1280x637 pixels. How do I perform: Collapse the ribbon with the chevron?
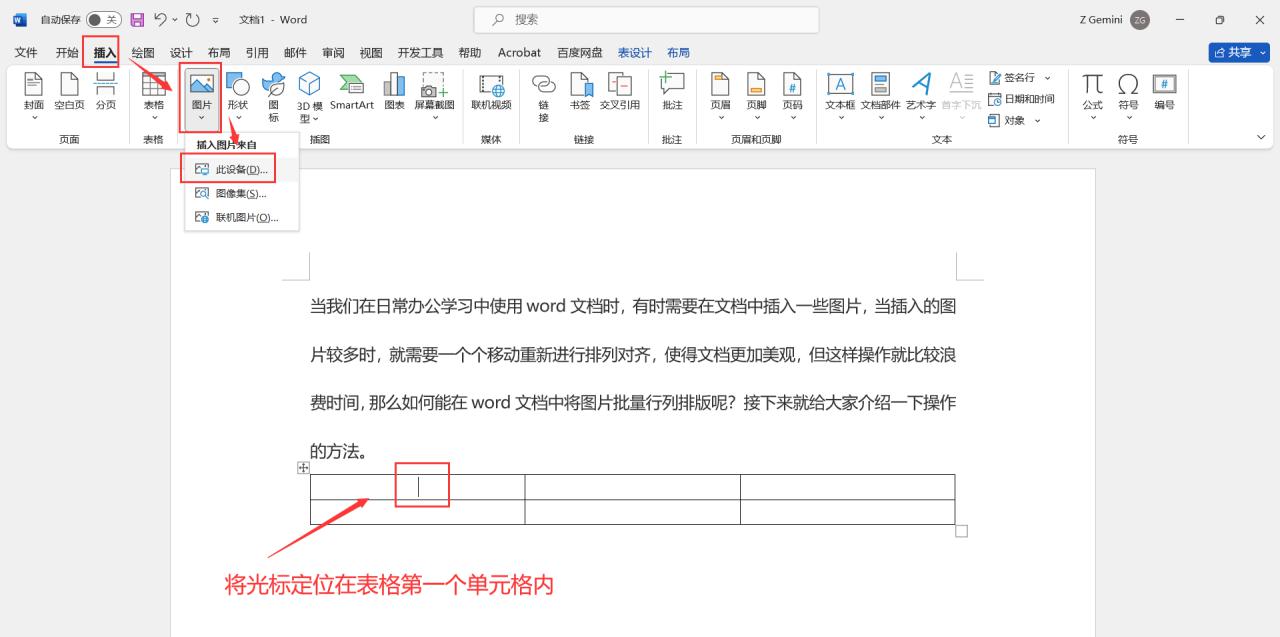coord(1260,138)
